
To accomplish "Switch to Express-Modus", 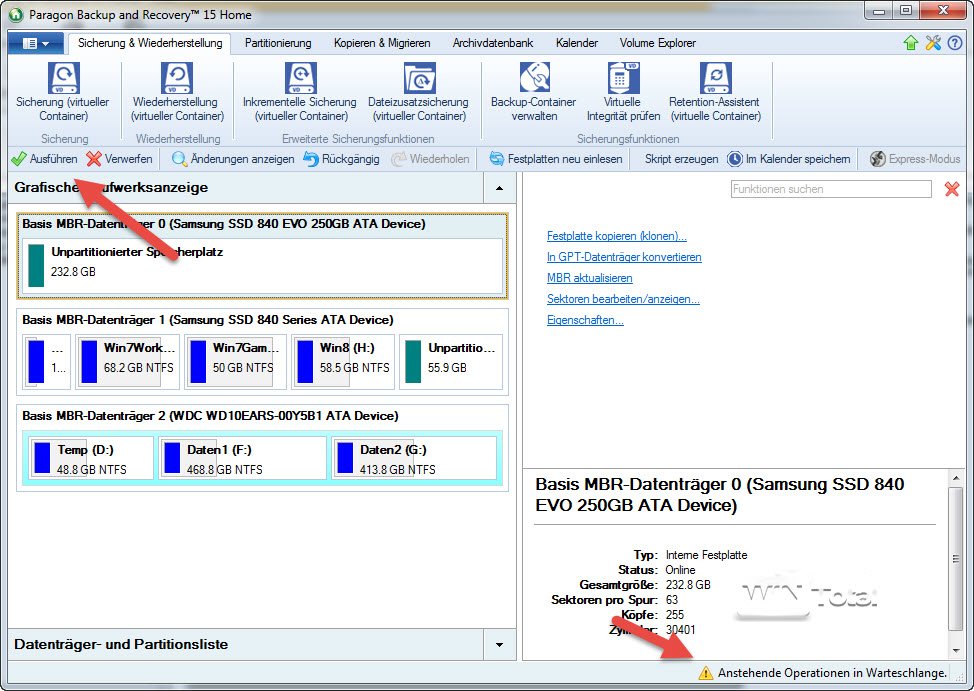I will point(915,159).
